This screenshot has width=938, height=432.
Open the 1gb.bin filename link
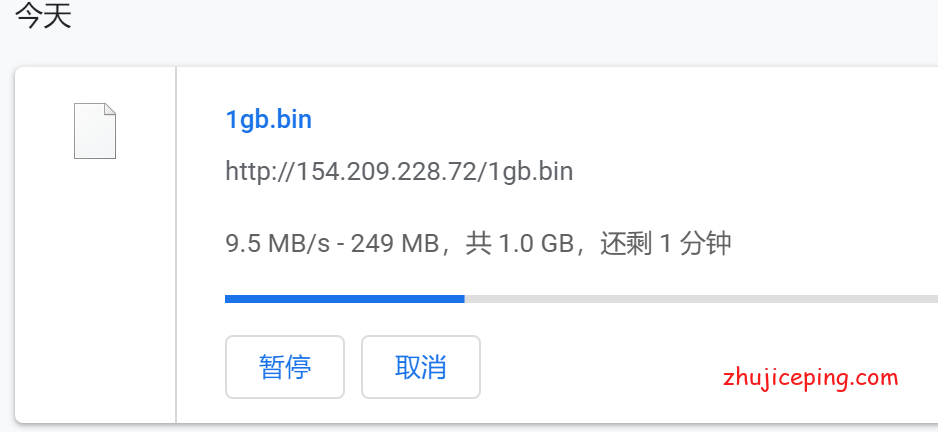[x=269, y=120]
